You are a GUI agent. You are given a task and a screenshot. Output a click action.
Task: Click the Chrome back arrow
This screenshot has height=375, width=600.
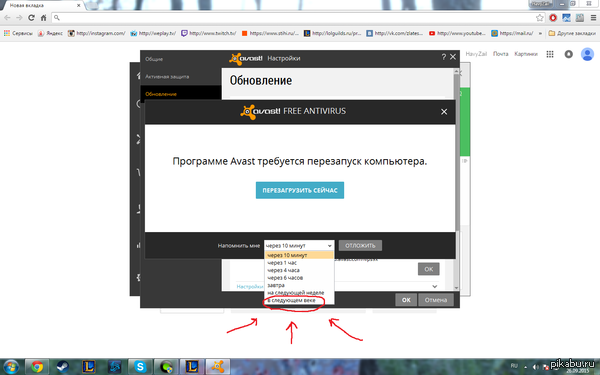click(7, 18)
